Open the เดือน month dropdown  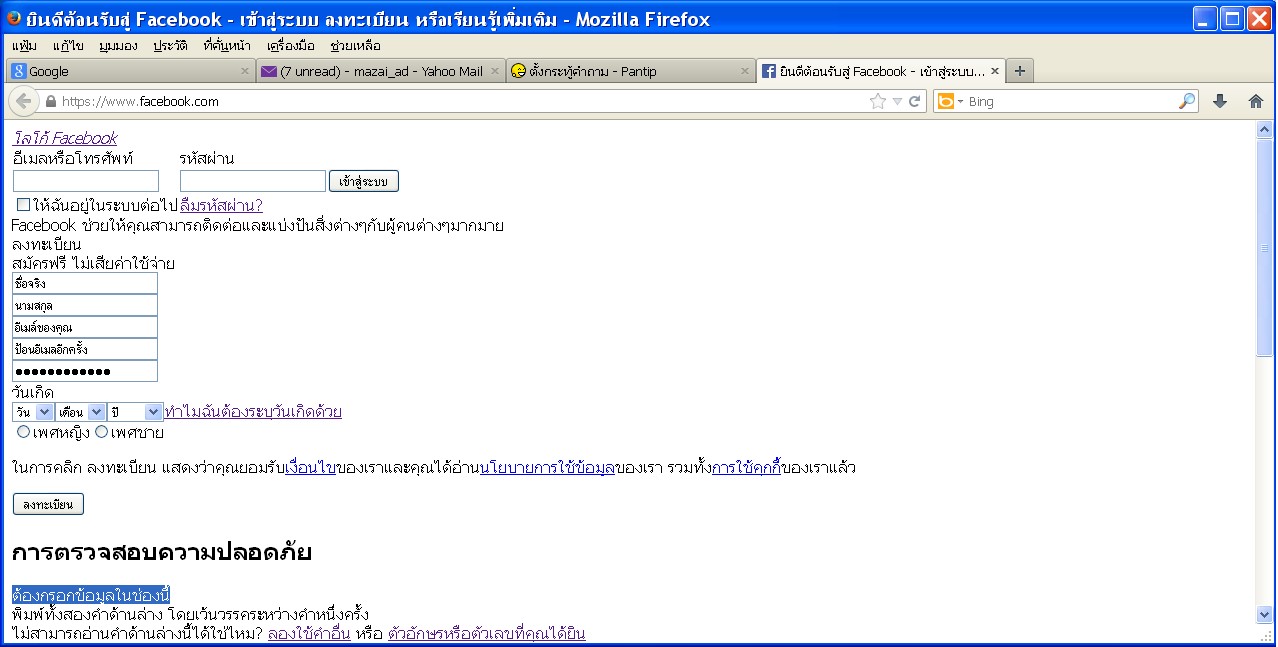pos(81,412)
